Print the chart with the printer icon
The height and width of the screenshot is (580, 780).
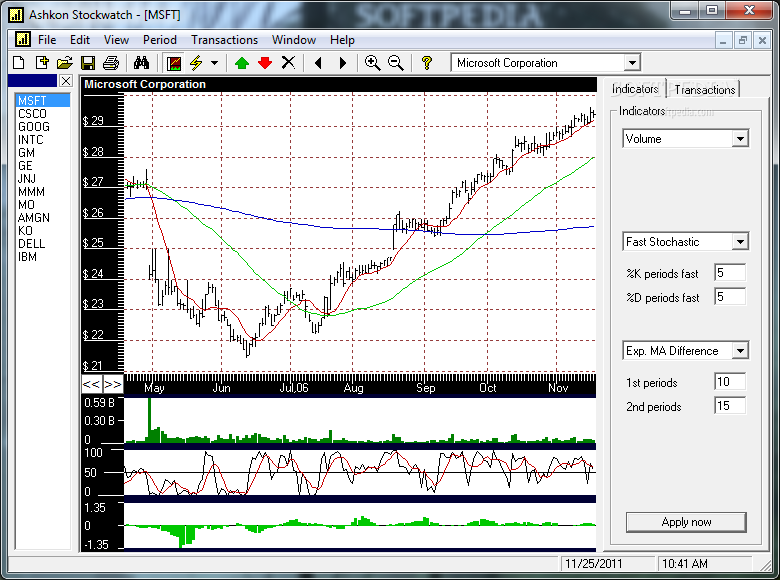tap(111, 63)
